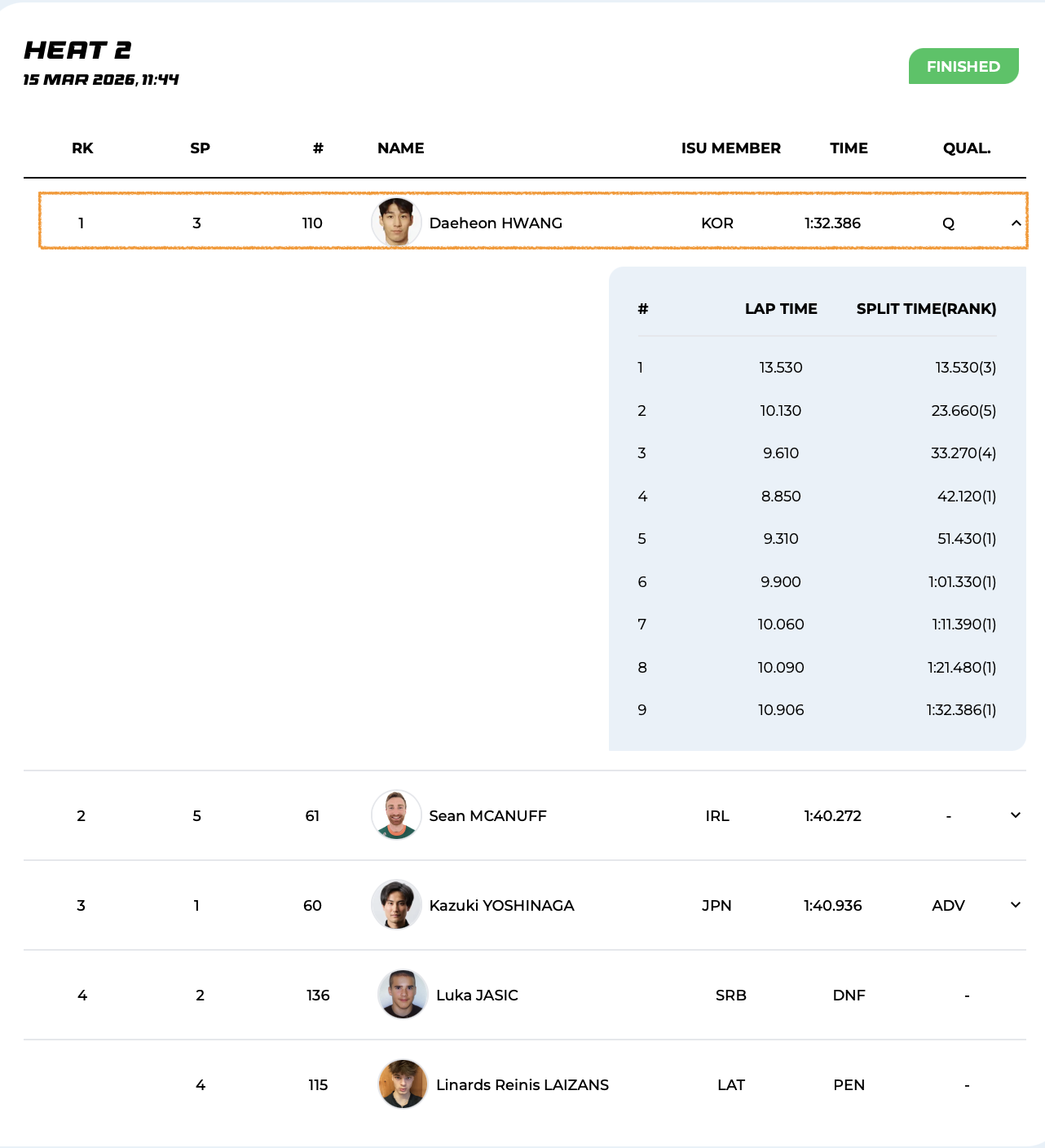The height and width of the screenshot is (1148, 1045).
Task: Click the LAP TIME column header
Action: [780, 309]
